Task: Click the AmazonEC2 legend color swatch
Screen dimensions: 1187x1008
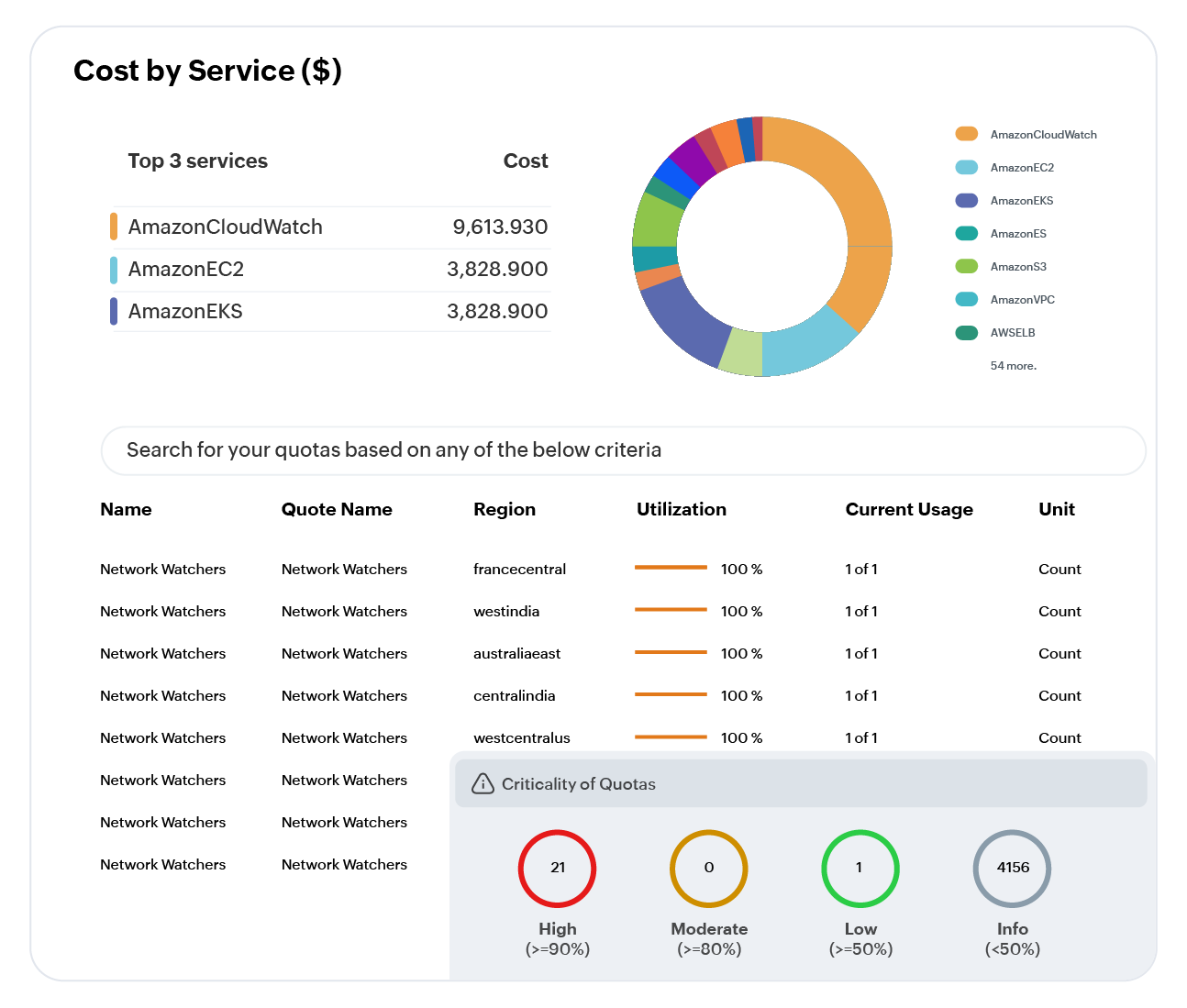Action: 967,167
